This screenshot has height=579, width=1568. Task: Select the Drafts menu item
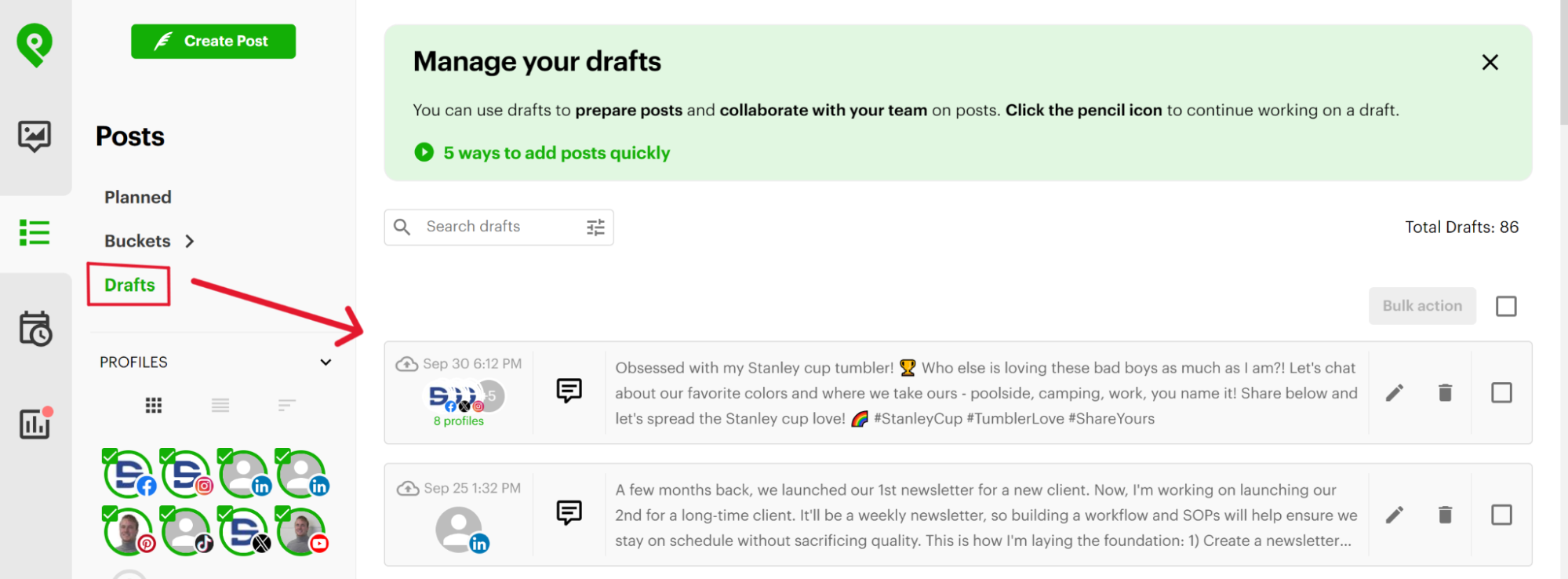[x=129, y=285]
